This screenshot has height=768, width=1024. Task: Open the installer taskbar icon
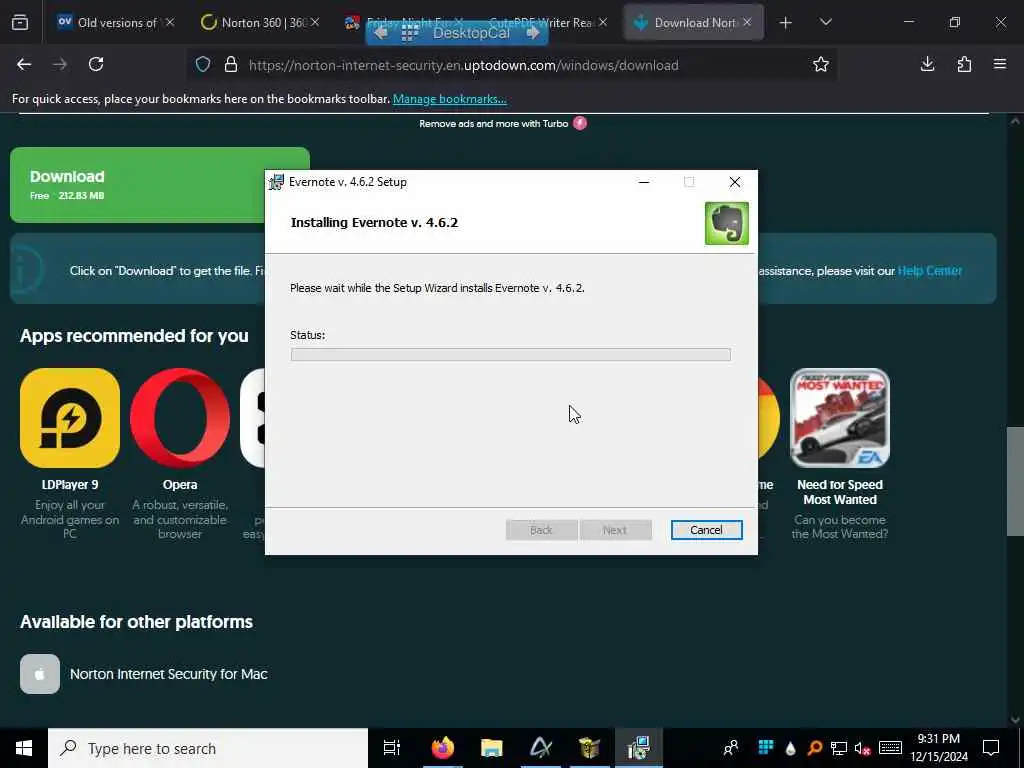(x=638, y=748)
